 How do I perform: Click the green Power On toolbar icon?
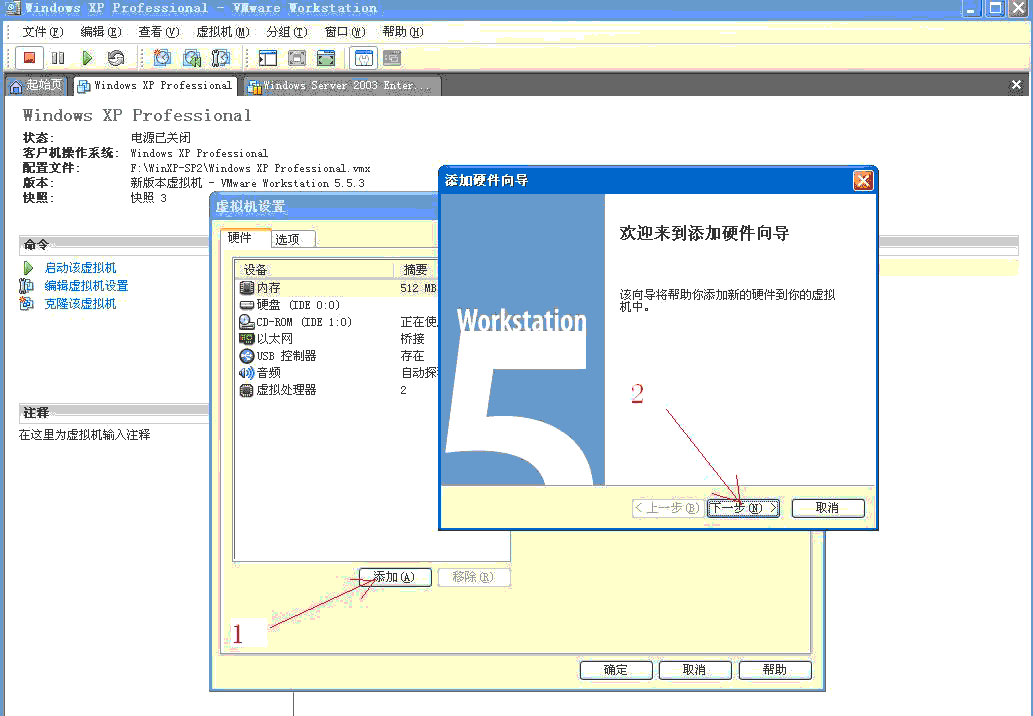[87, 58]
